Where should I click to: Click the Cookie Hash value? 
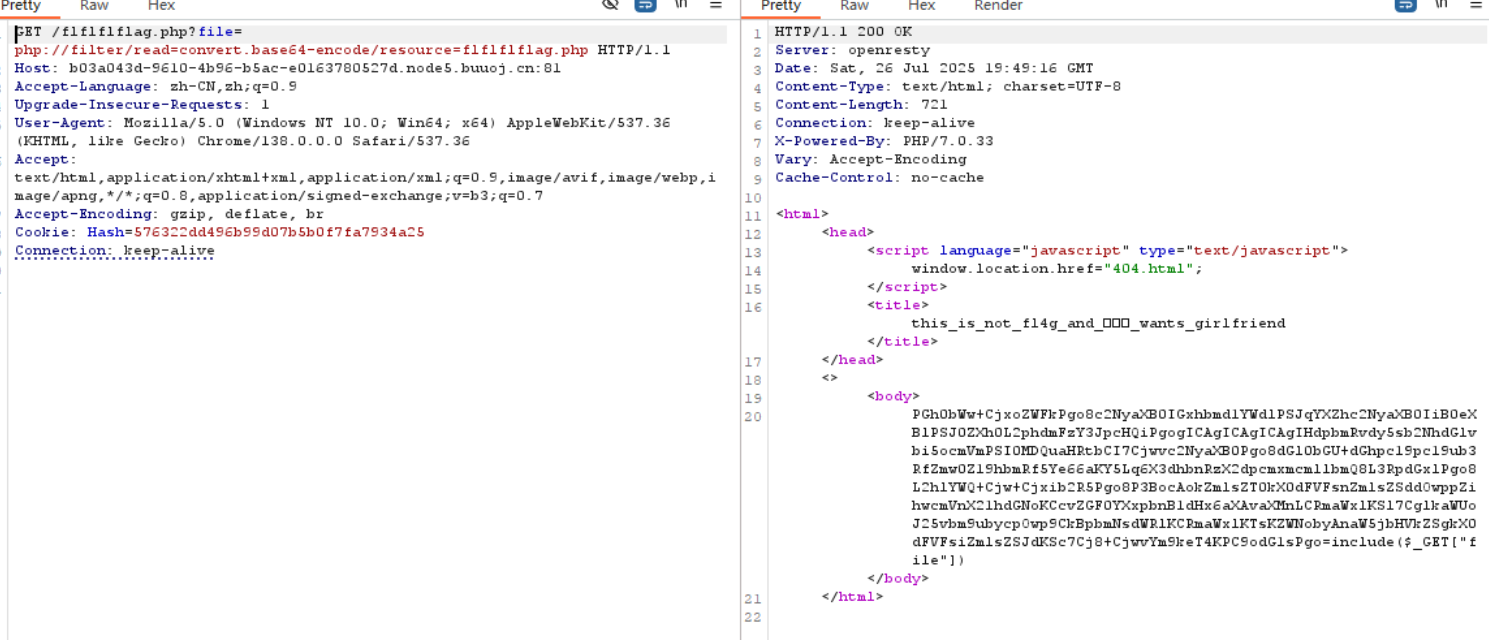coord(279,231)
